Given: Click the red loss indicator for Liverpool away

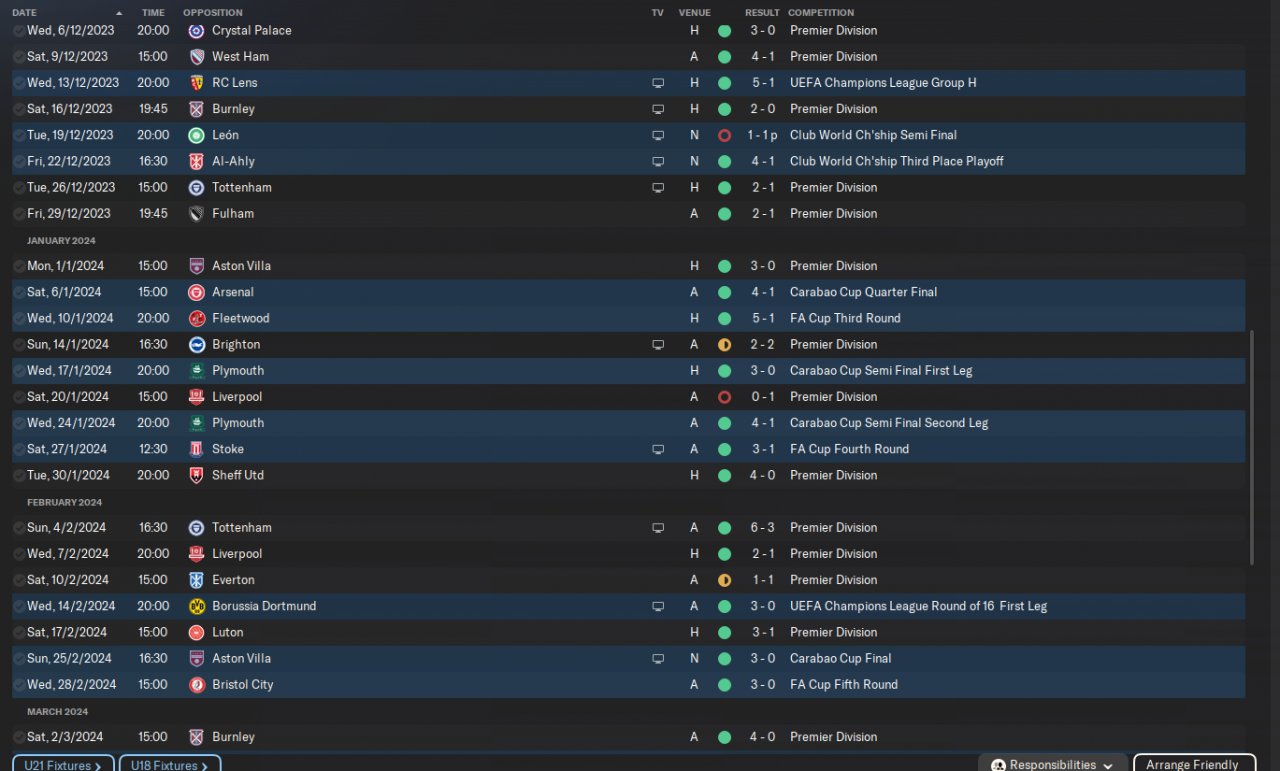Looking at the screenshot, I should 724,397.
